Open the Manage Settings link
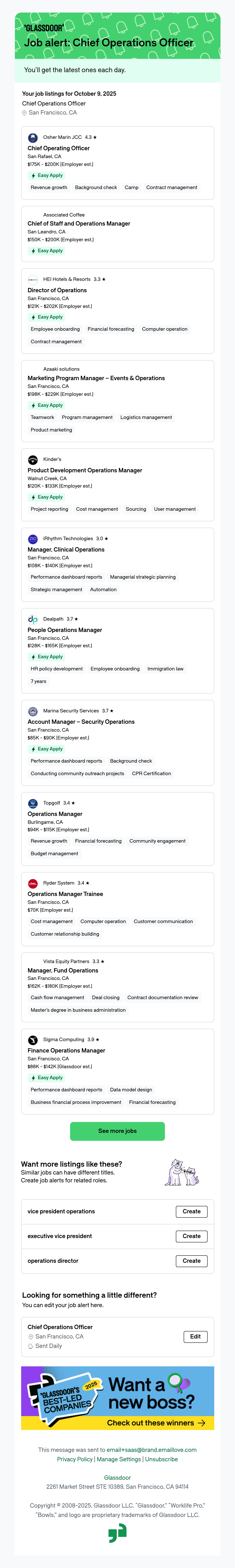Image resolution: width=235 pixels, height=1568 pixels. click(x=119, y=1459)
